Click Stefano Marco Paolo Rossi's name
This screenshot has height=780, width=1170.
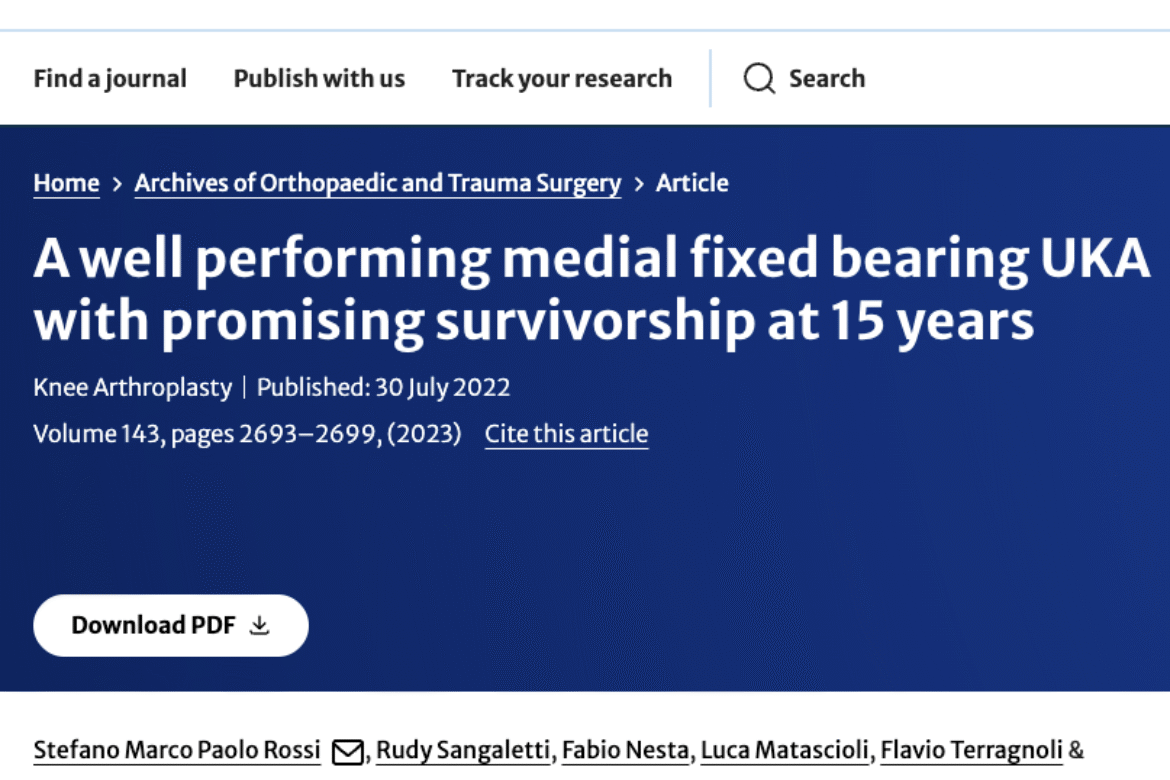[x=176, y=751]
